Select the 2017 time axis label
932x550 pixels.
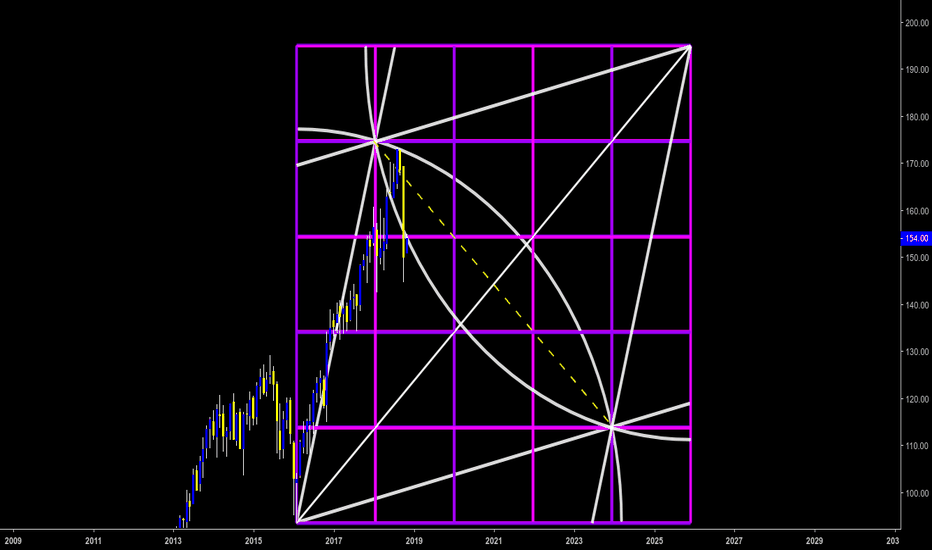tap(333, 541)
